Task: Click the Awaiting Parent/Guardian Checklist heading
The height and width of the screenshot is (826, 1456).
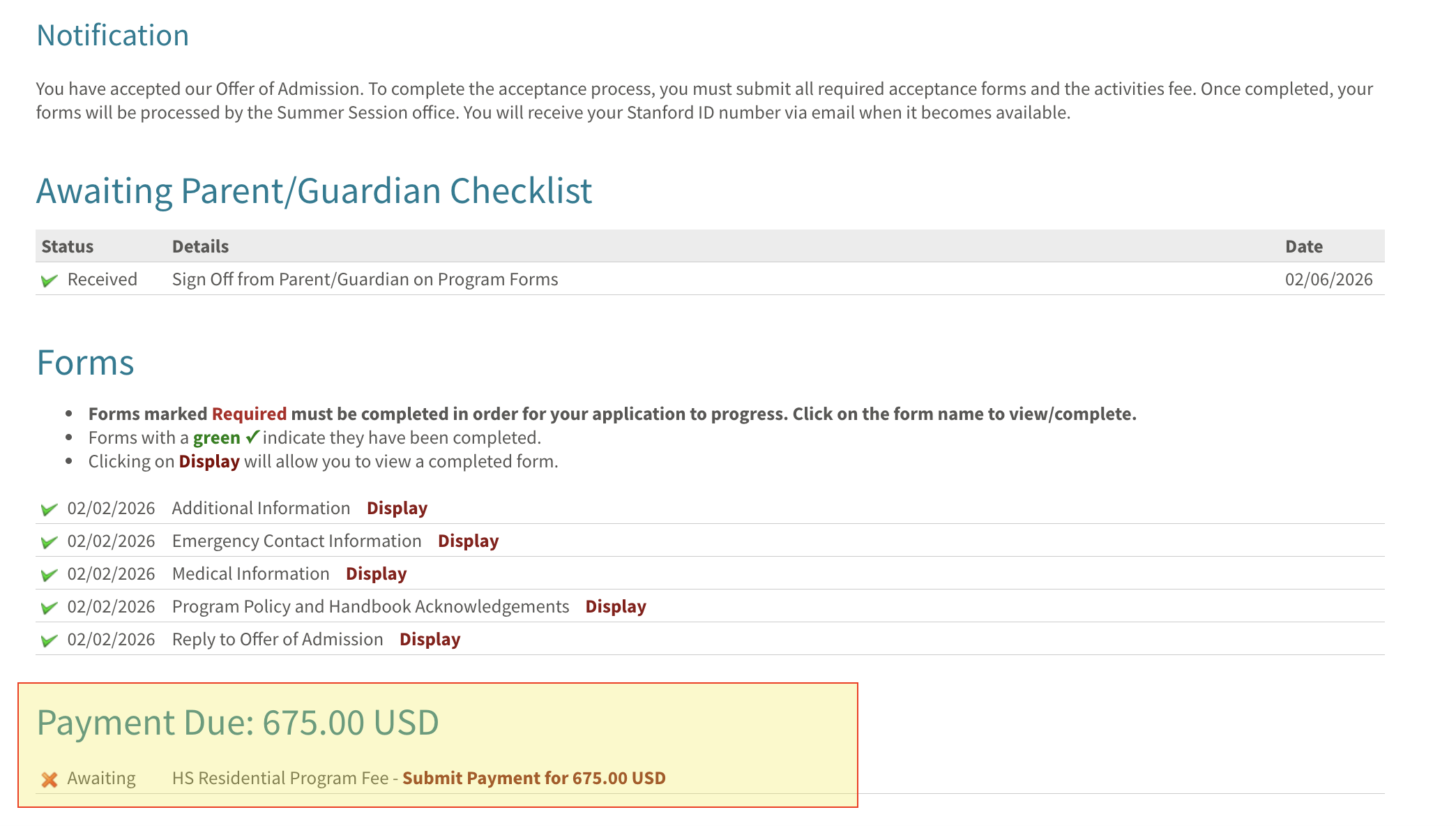Action: point(314,191)
